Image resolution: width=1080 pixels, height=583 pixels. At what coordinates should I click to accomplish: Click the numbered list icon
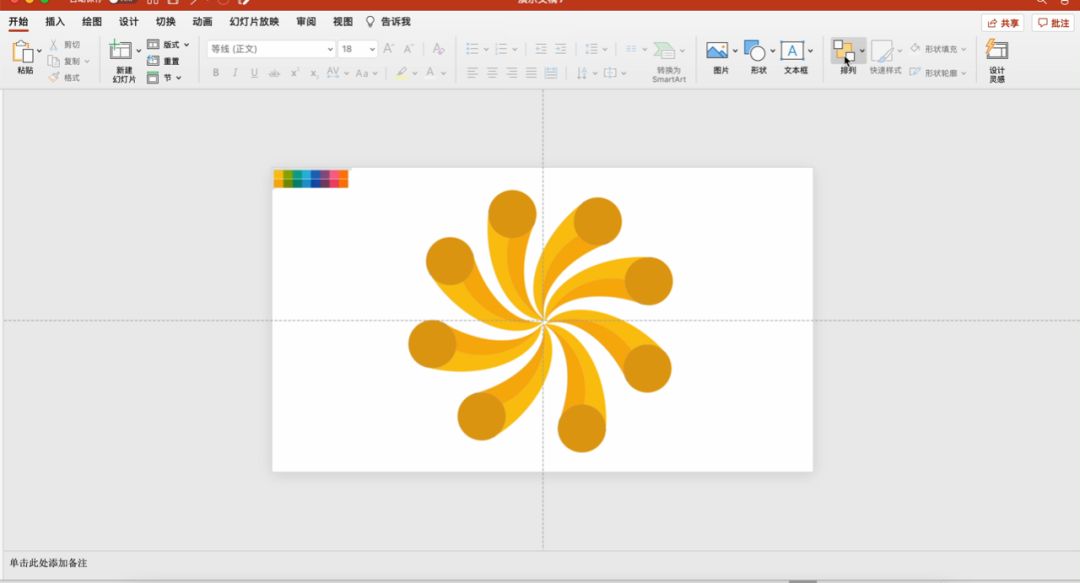click(x=501, y=49)
